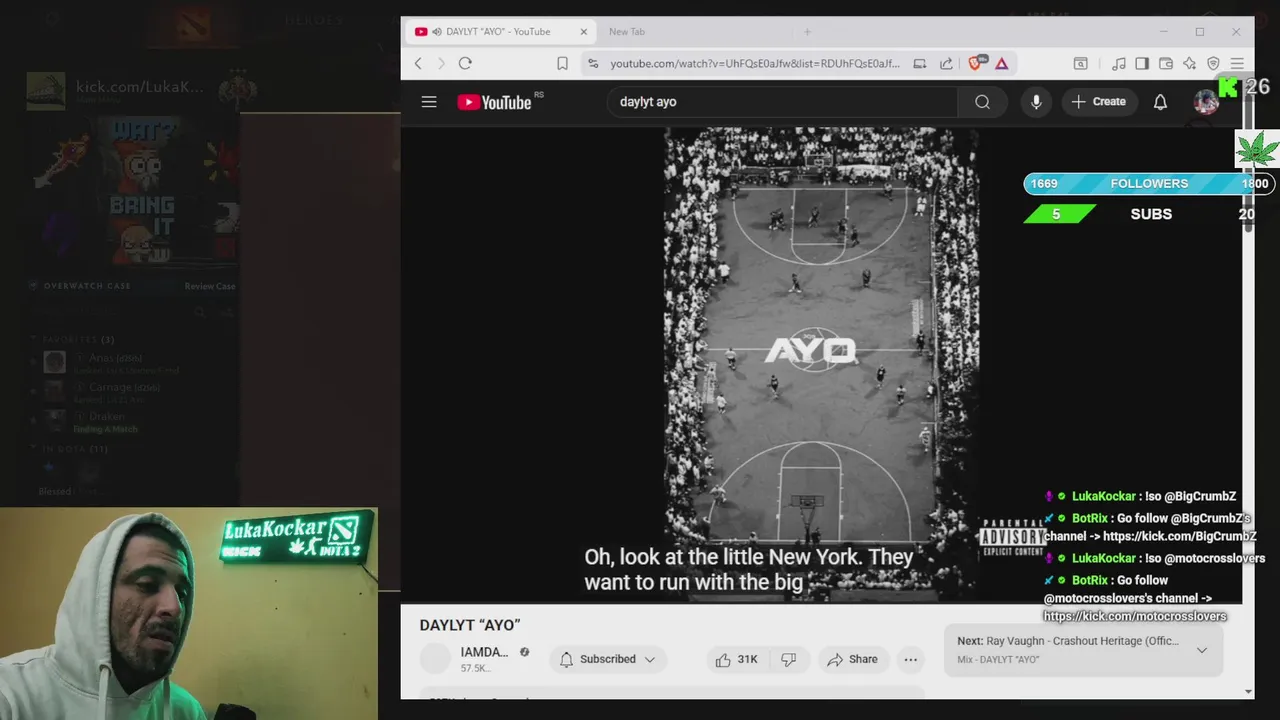The height and width of the screenshot is (720, 1280).
Task: Show the browser sidebar panel
Action: (1142, 63)
